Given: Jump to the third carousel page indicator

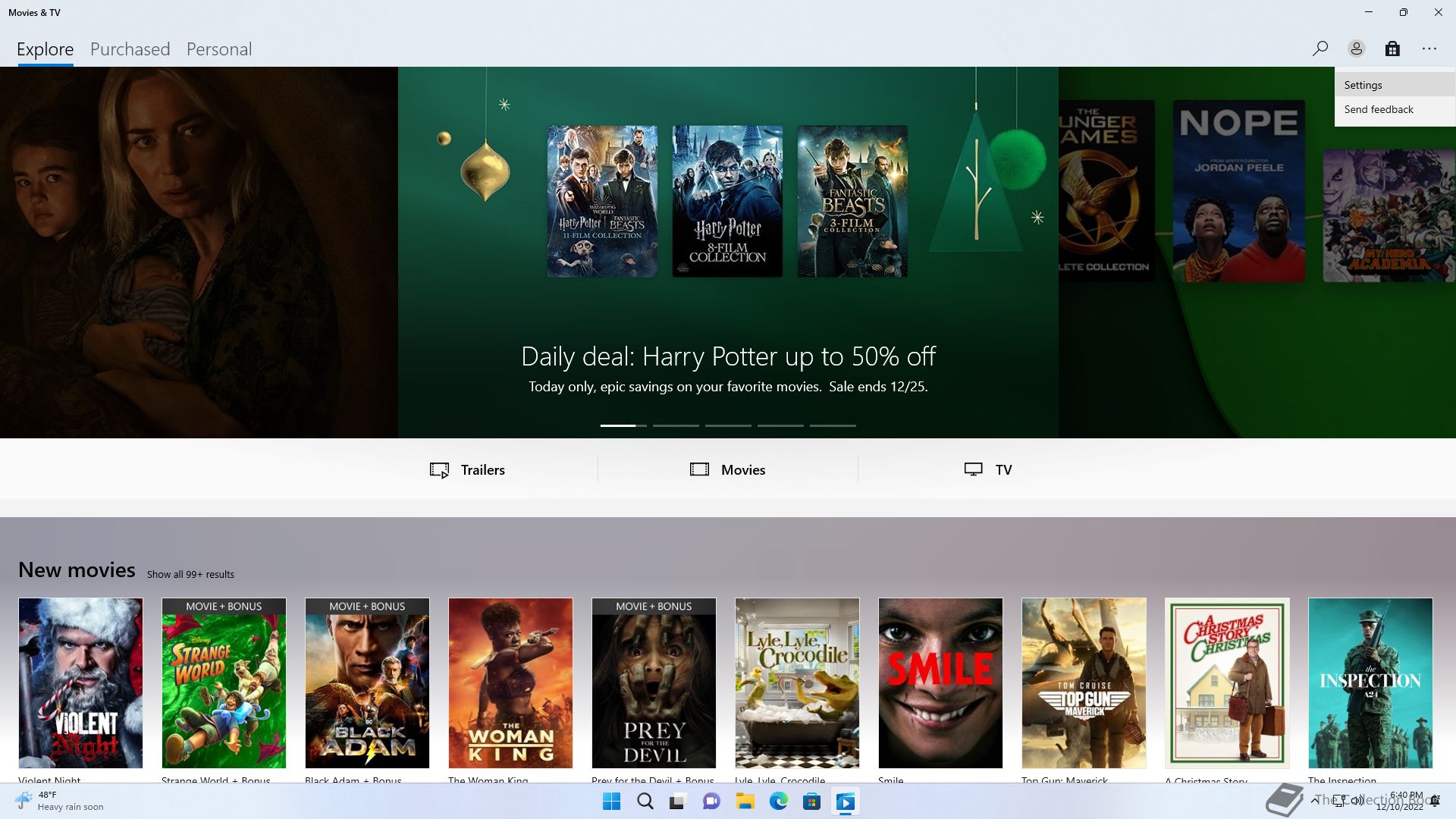Looking at the screenshot, I should [x=728, y=425].
